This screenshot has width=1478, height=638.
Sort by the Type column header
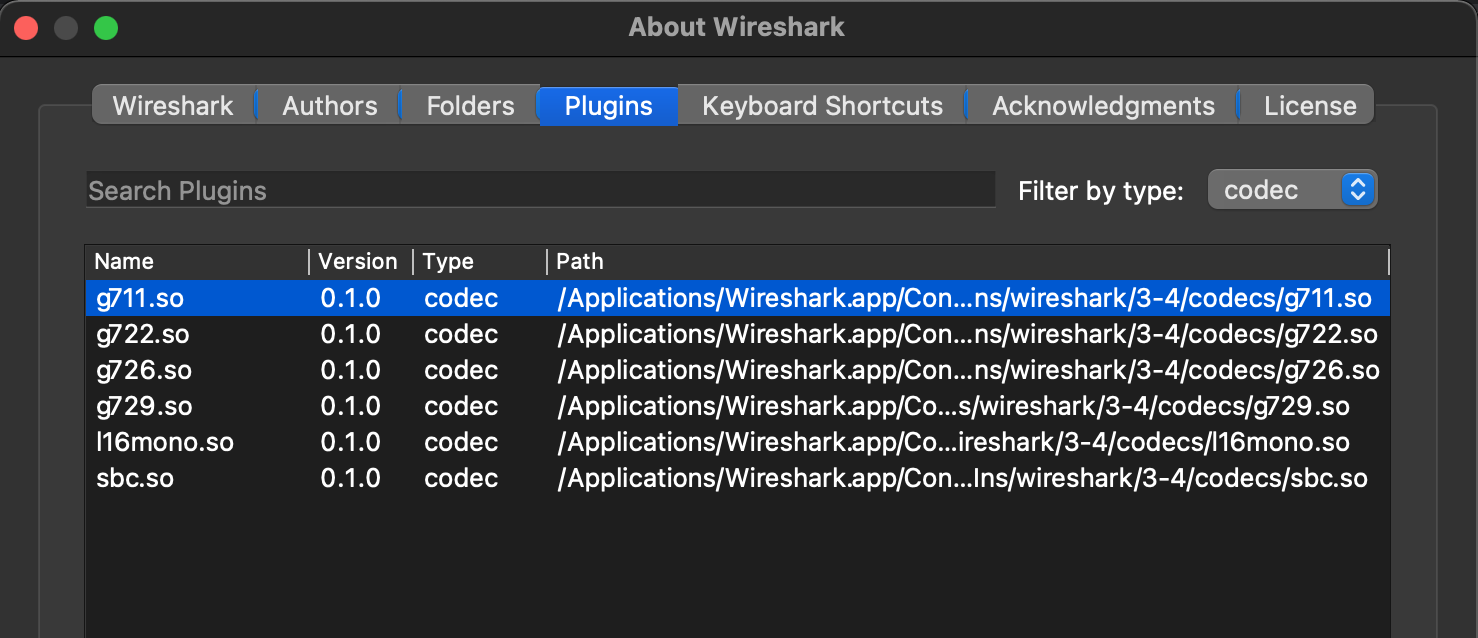point(479,262)
